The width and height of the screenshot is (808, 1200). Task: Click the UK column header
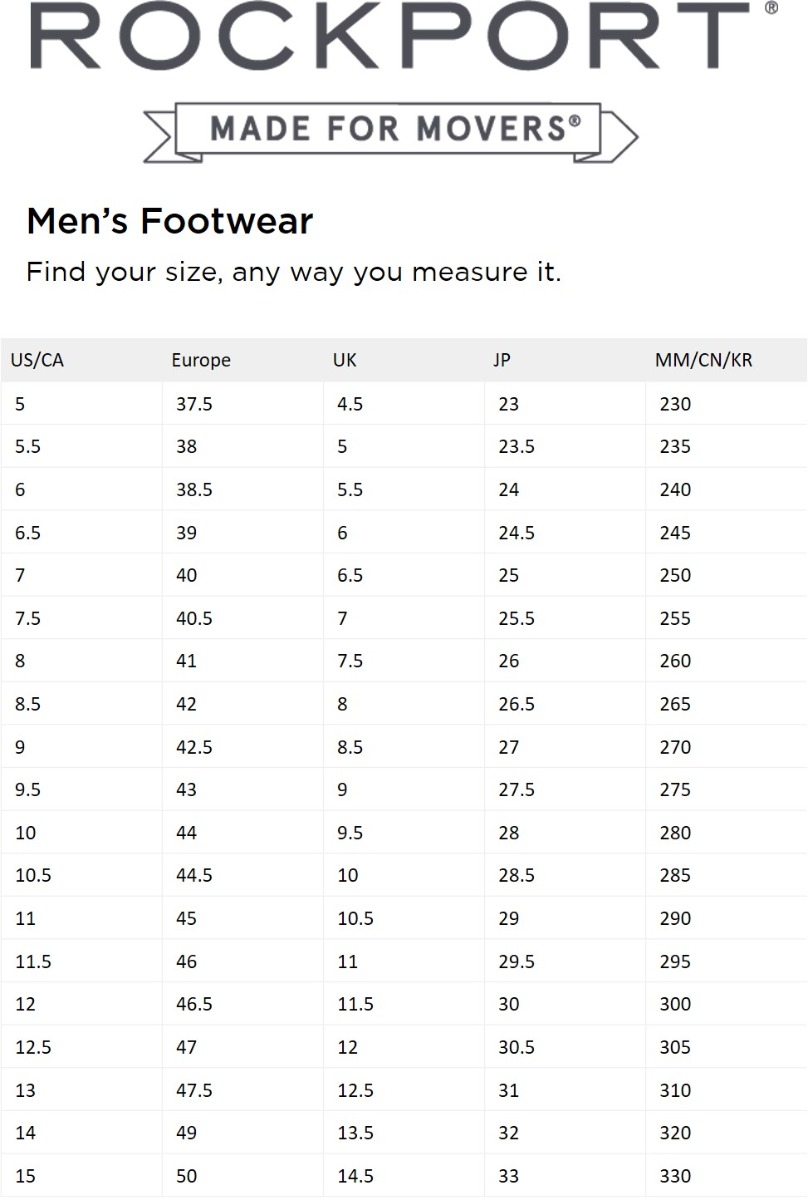point(344,360)
